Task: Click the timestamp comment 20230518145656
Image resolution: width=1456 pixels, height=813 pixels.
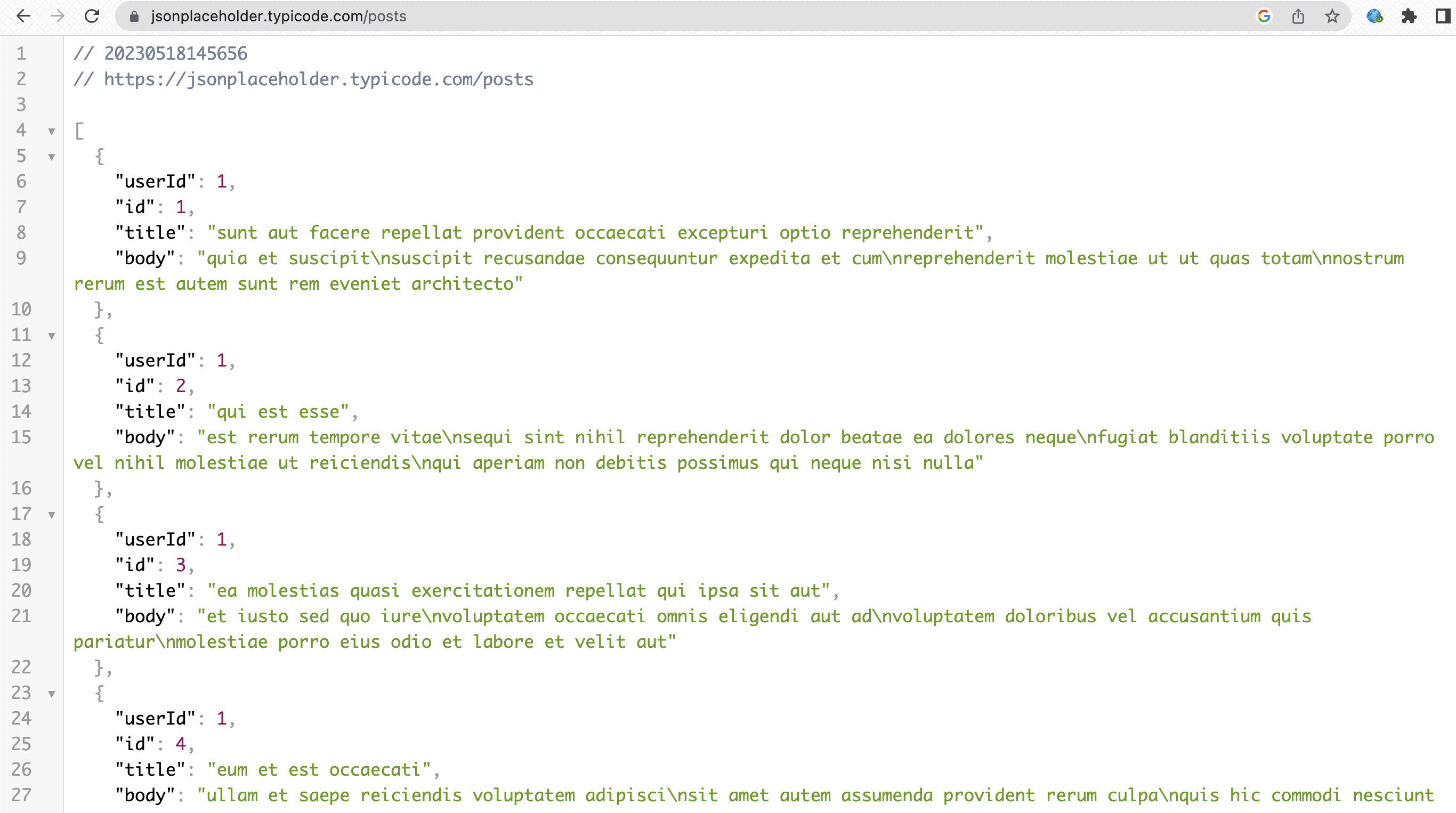Action: 175,54
